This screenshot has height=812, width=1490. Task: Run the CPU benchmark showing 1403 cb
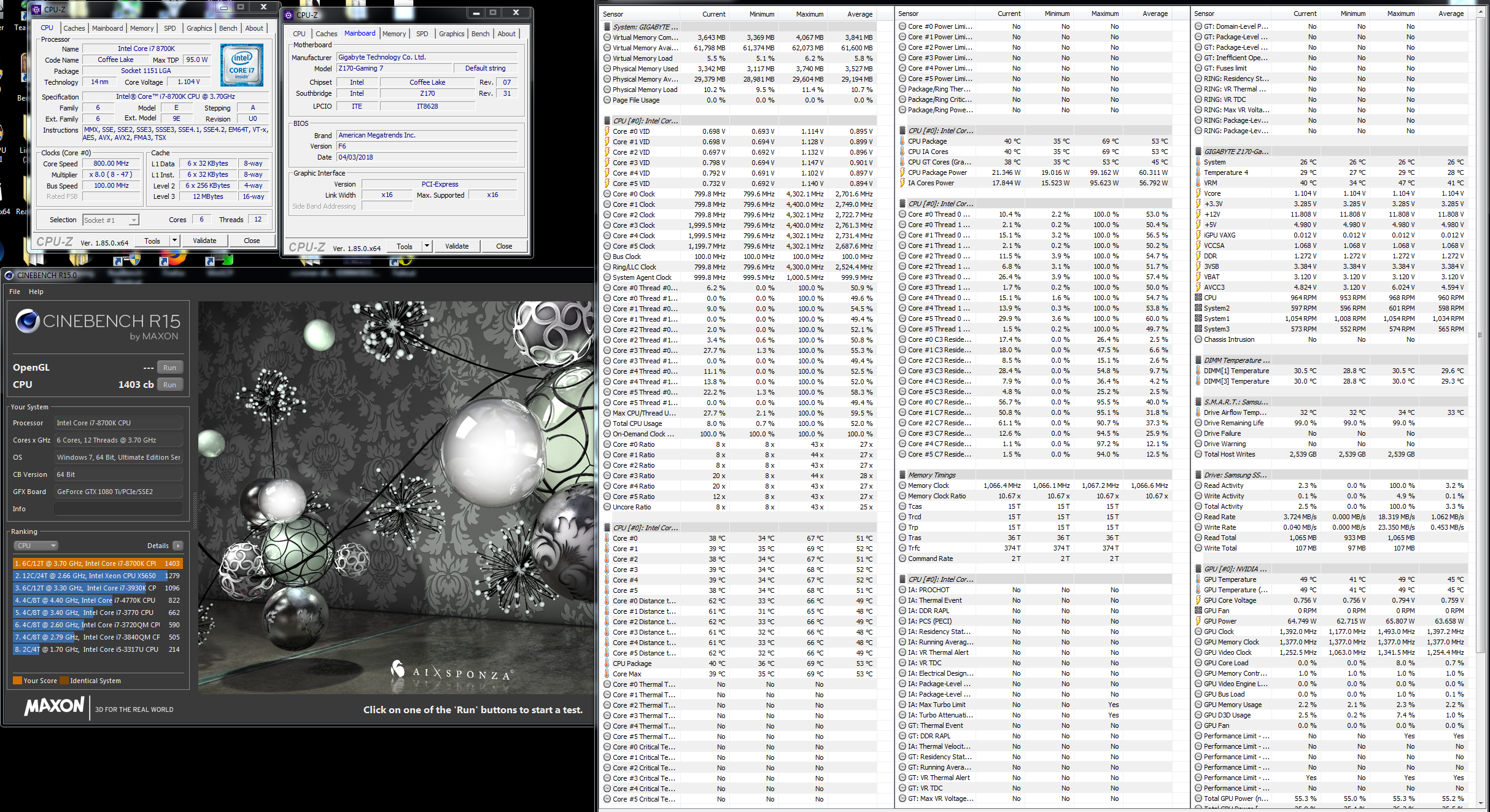coord(170,385)
